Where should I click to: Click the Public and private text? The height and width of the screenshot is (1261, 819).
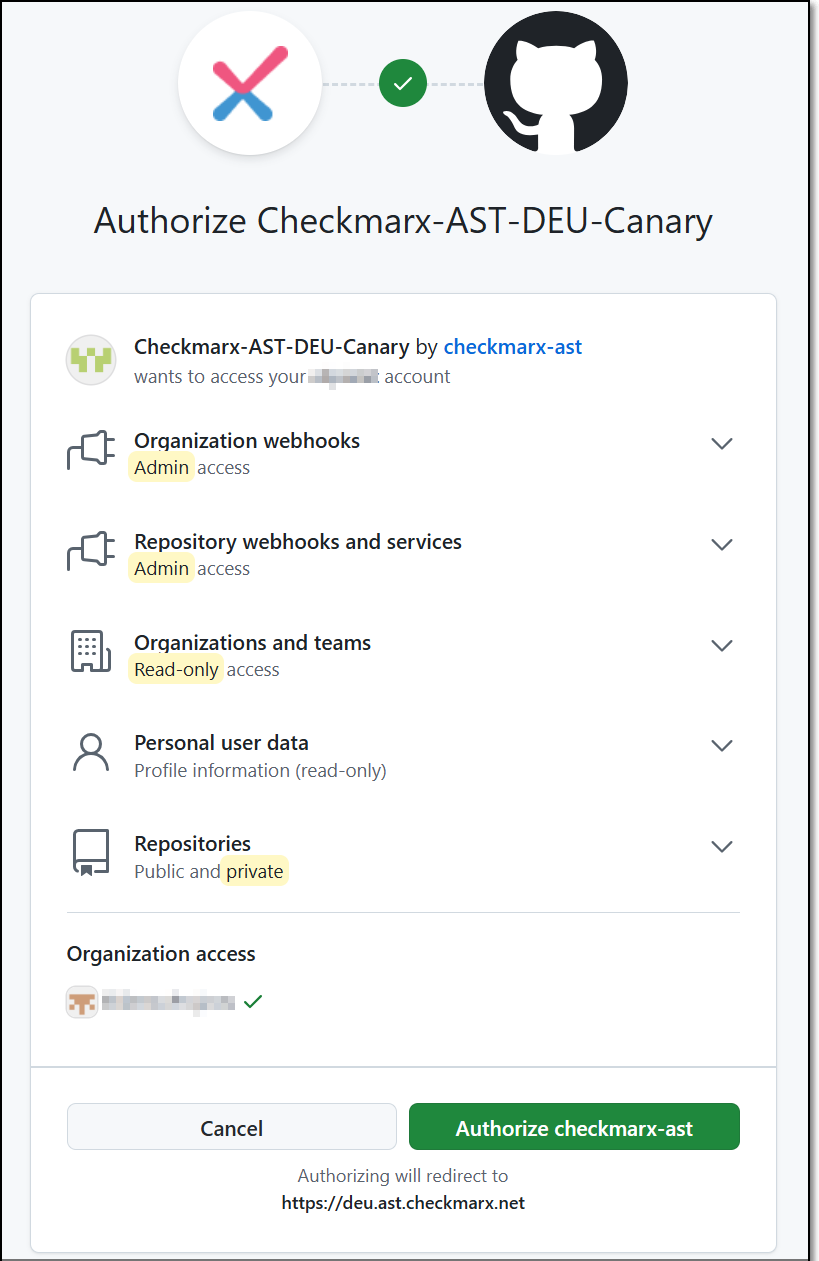tap(209, 872)
